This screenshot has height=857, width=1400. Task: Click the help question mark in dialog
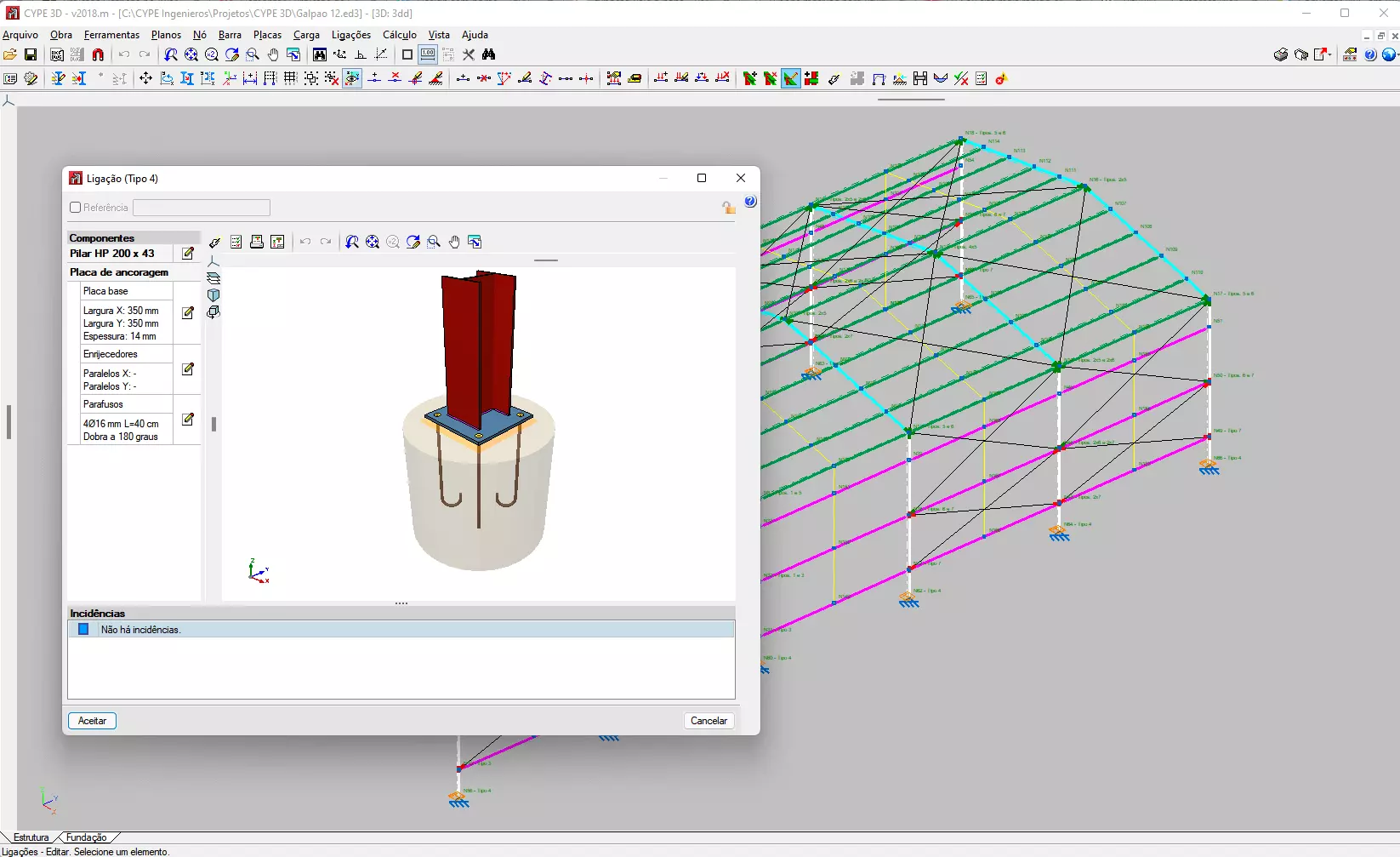tap(750, 202)
